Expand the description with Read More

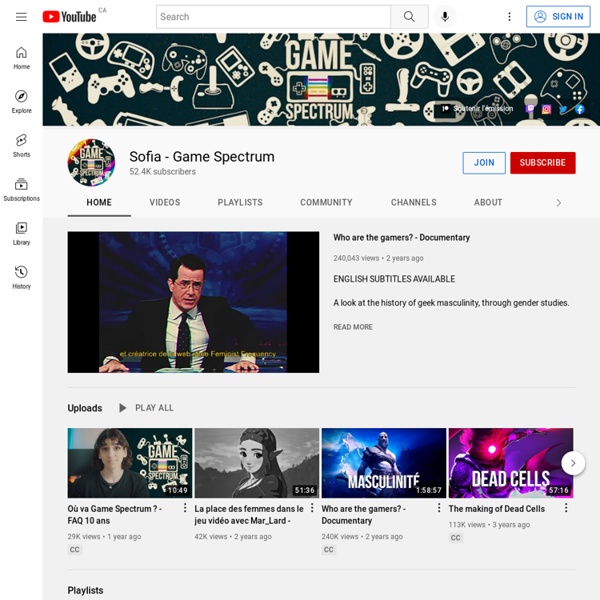353,327
